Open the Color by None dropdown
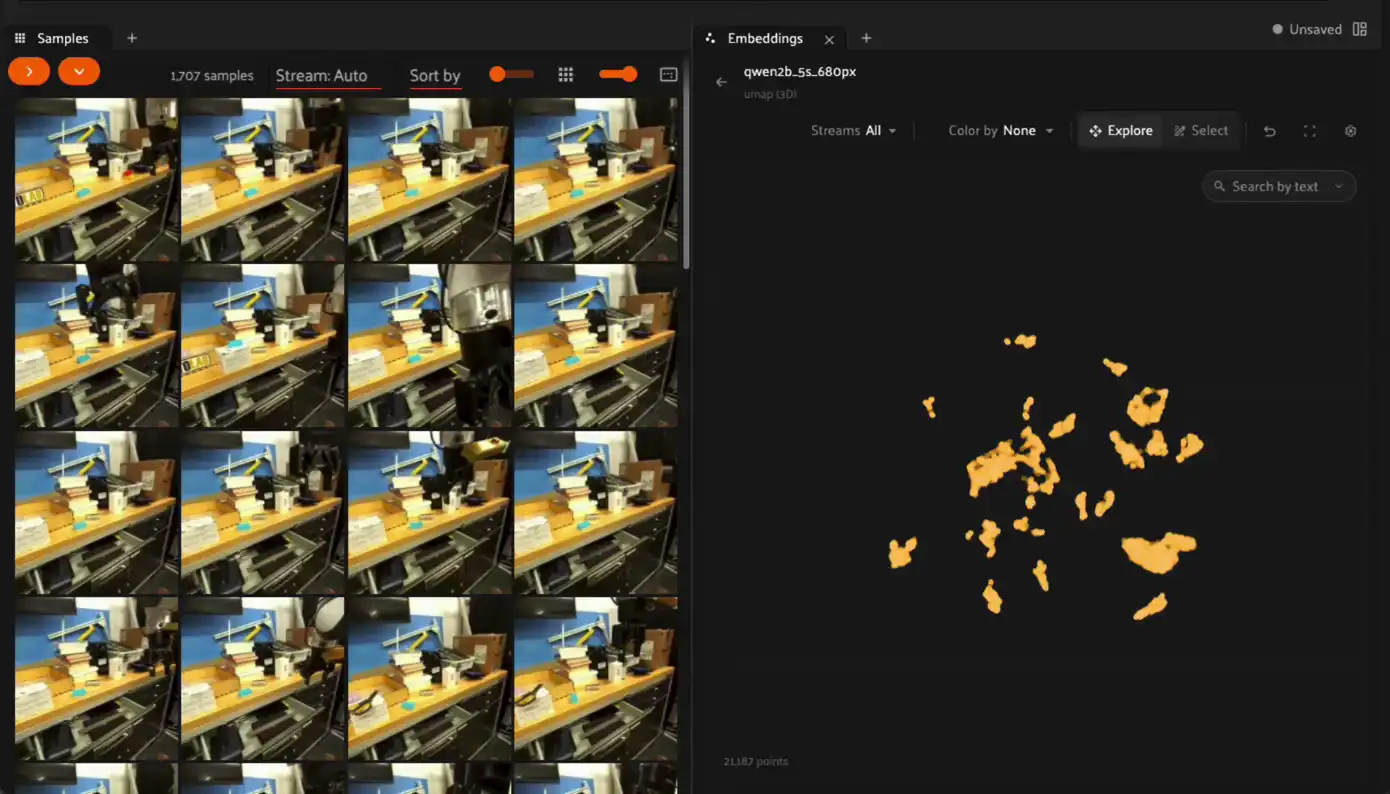Viewport: 1390px width, 794px height. click(x=1001, y=131)
